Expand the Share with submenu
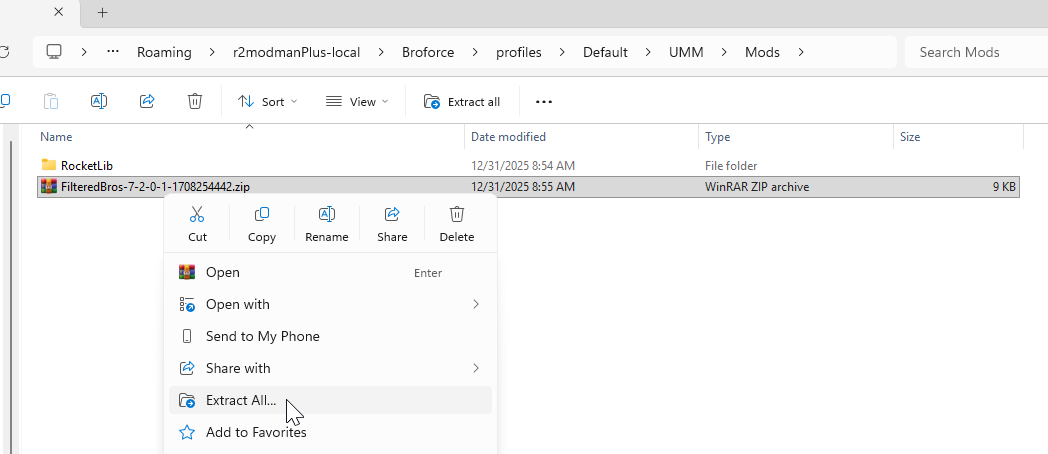 point(330,368)
